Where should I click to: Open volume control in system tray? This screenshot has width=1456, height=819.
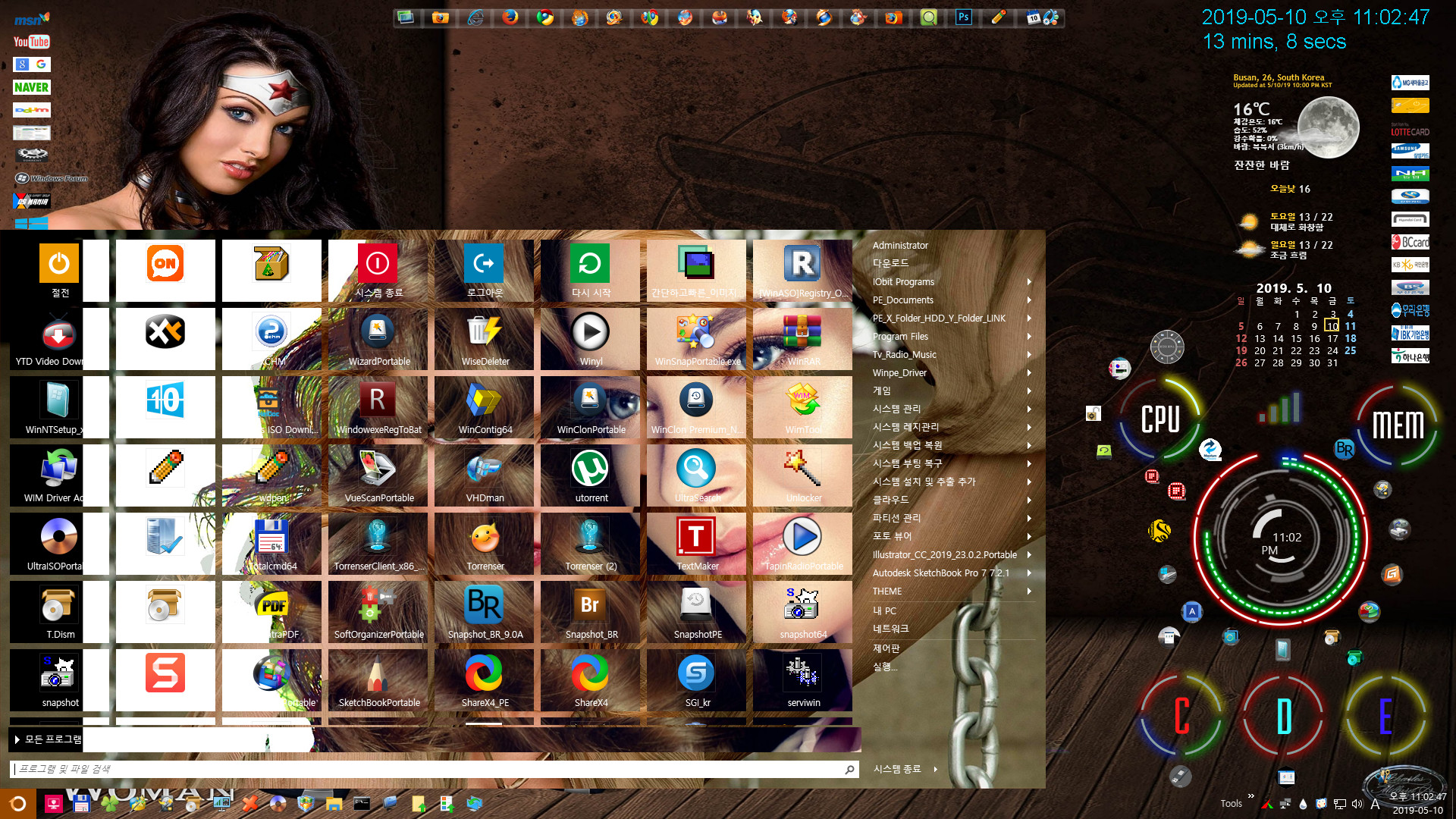[x=1357, y=804]
